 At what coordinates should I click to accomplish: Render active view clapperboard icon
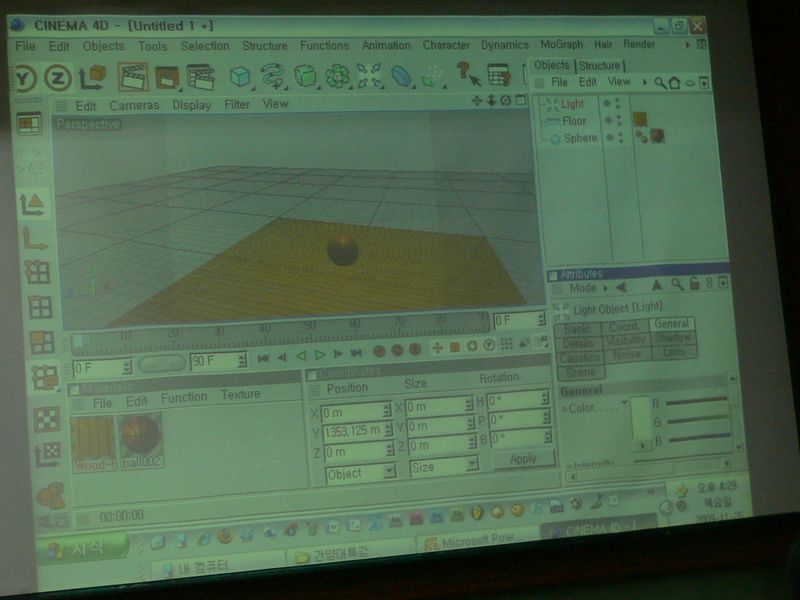tap(133, 78)
